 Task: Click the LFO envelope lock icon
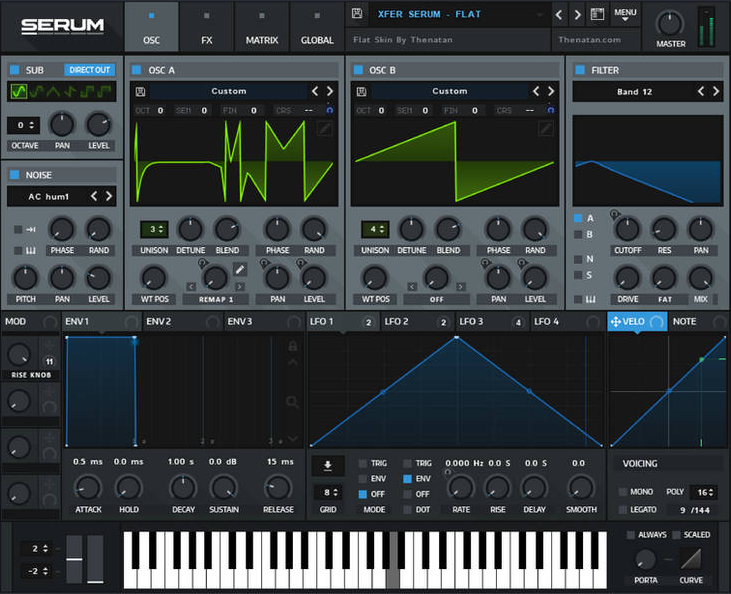(292, 345)
